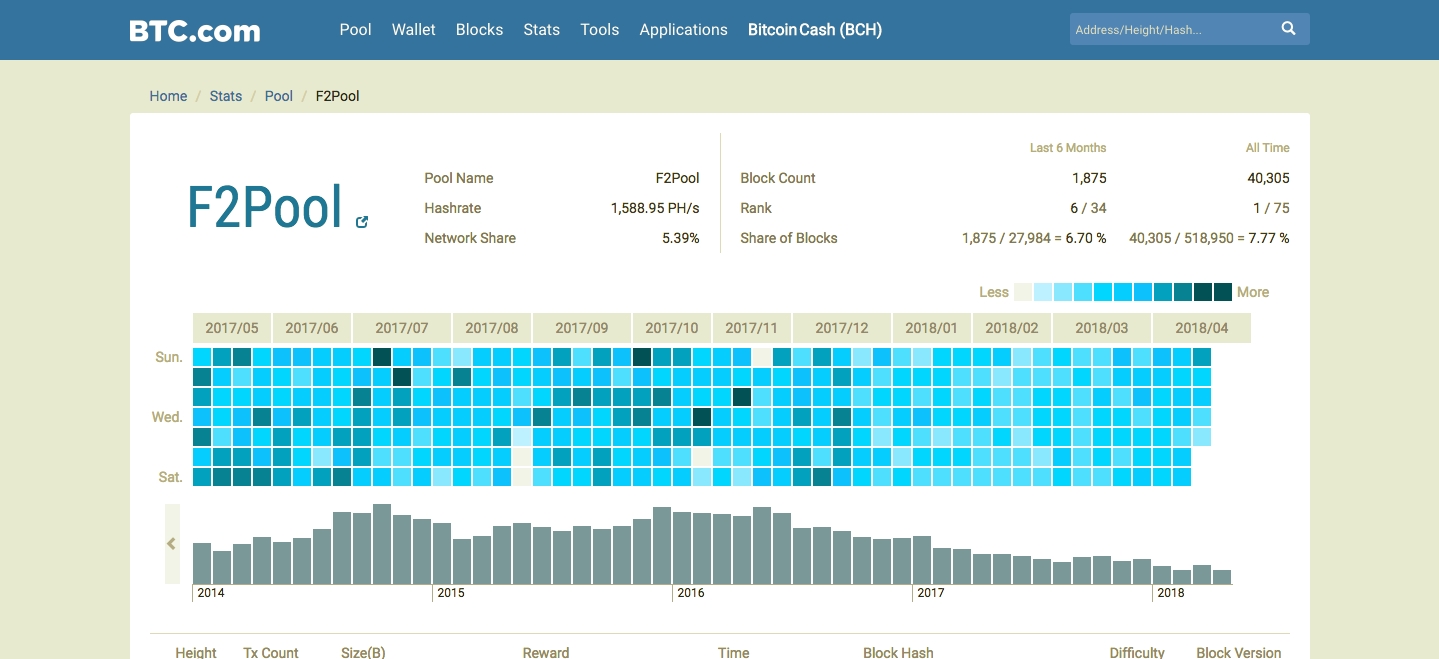The image size is (1439, 659).
Task: Click the 2017/09 month header
Action: click(x=582, y=328)
